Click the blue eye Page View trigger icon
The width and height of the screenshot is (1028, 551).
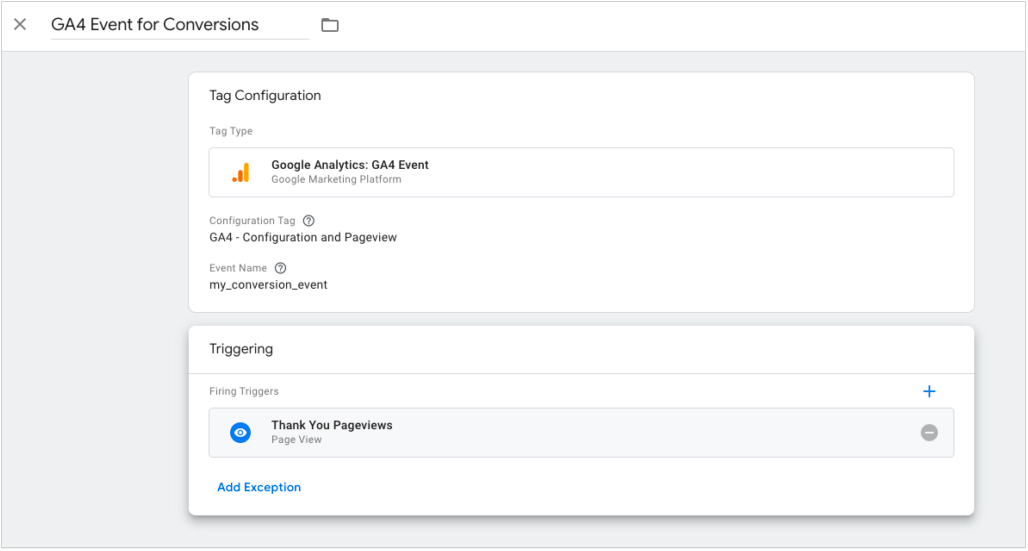pos(241,433)
